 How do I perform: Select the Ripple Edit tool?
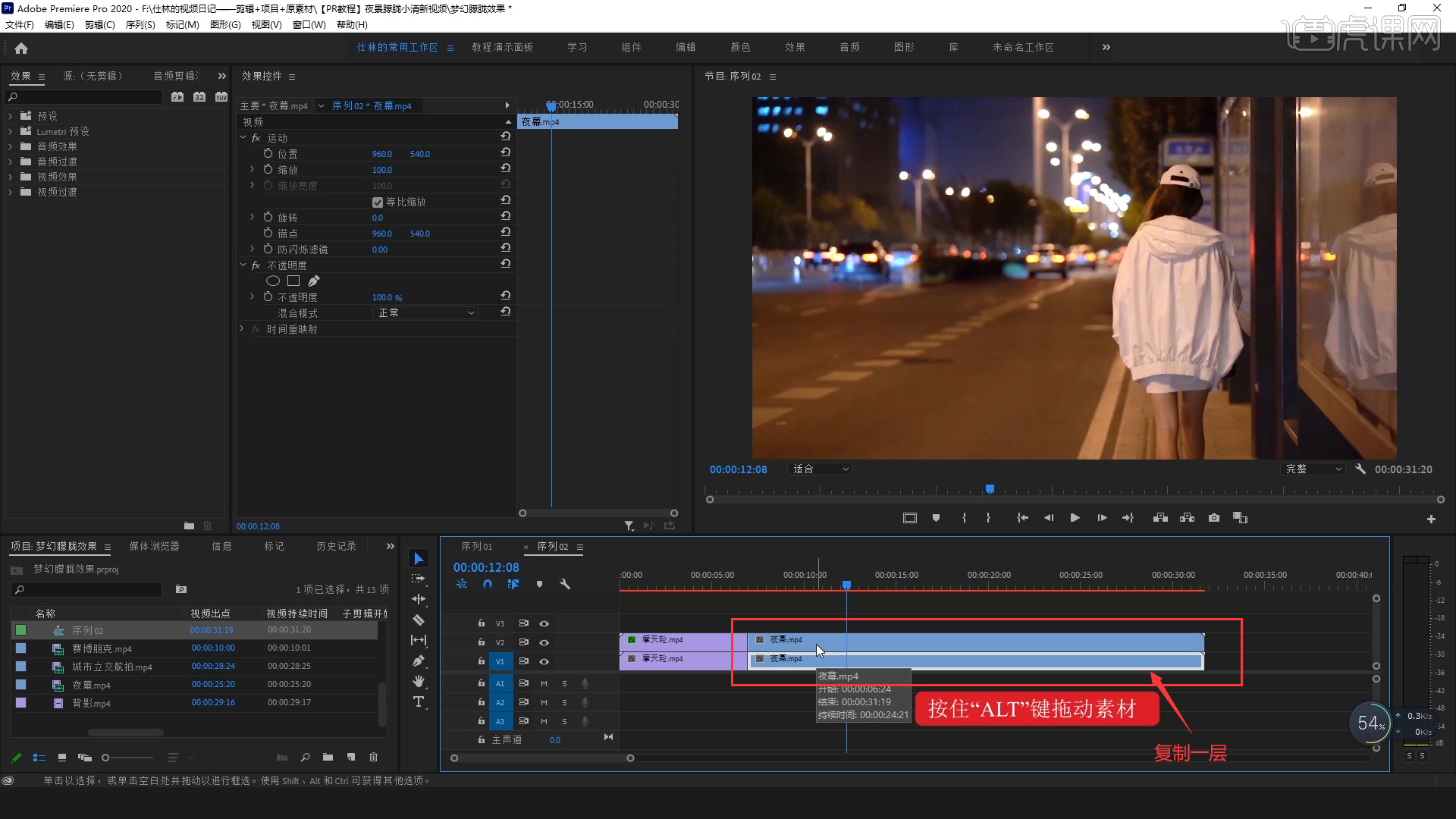419,599
